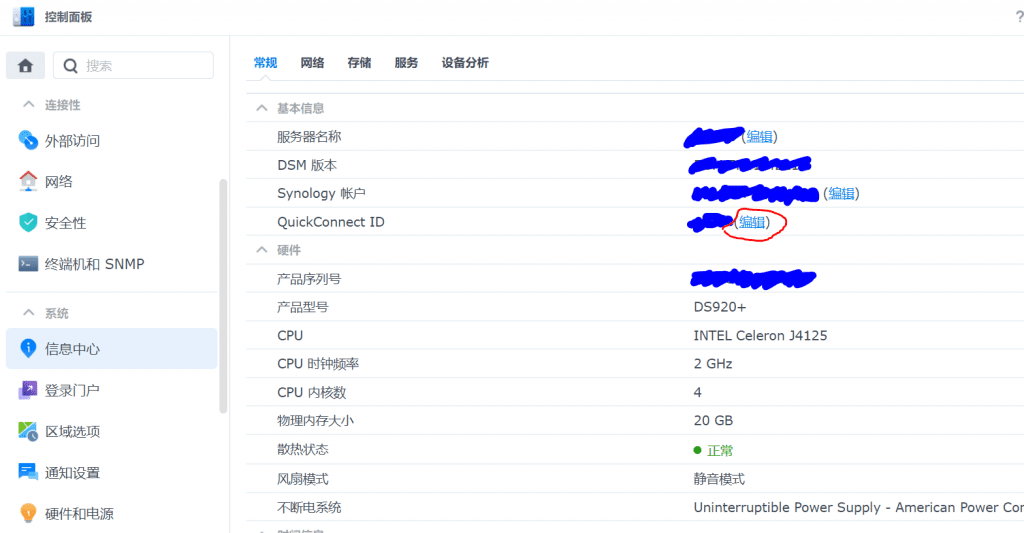Collapse the 连接性 sidebar group
This screenshot has width=1024, height=533.
coord(28,105)
